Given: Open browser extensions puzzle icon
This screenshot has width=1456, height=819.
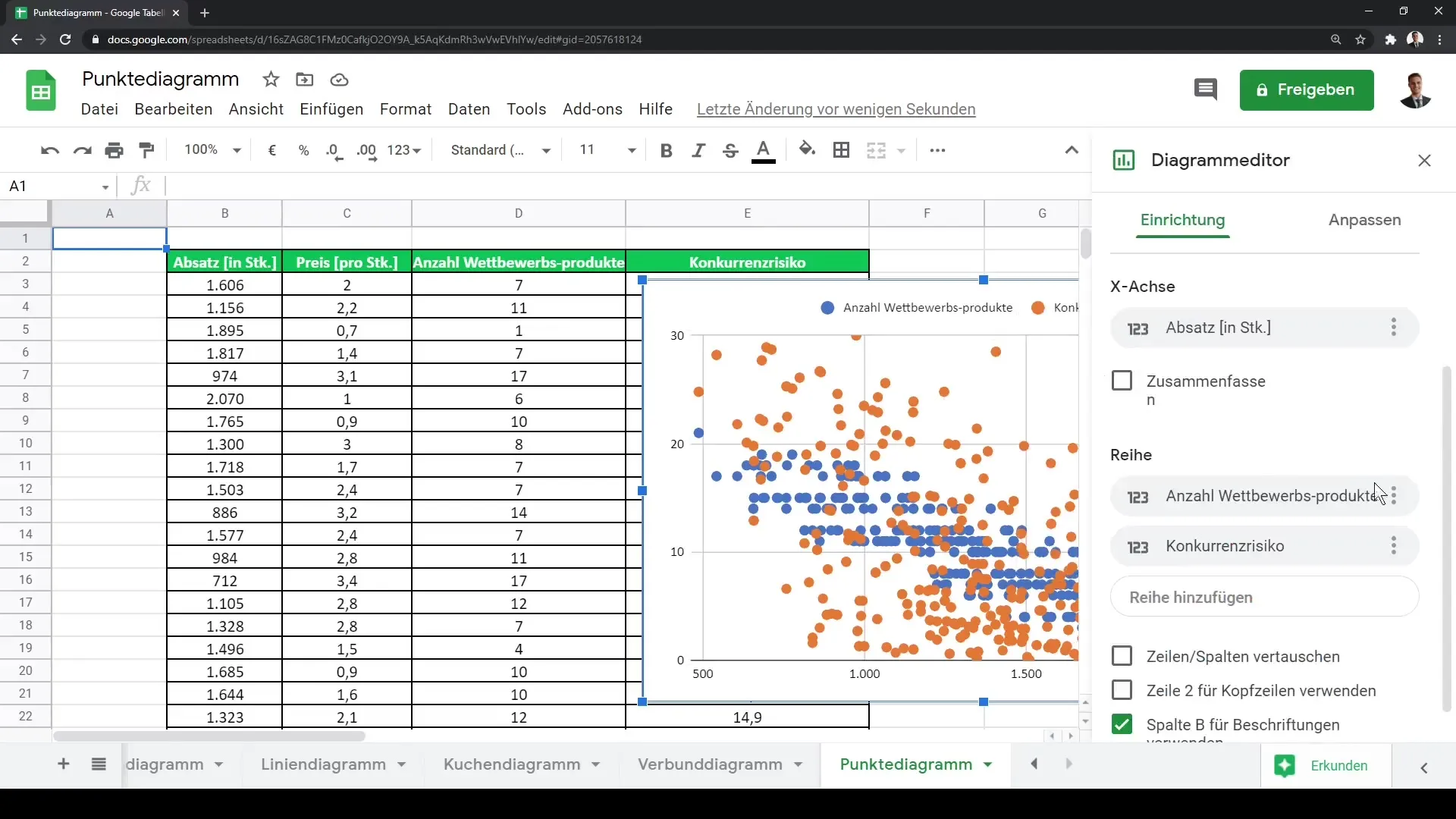Looking at the screenshot, I should (1390, 39).
